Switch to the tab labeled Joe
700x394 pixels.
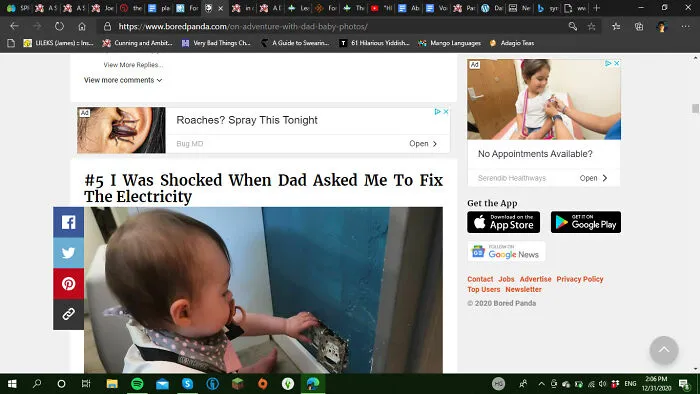coord(102,8)
